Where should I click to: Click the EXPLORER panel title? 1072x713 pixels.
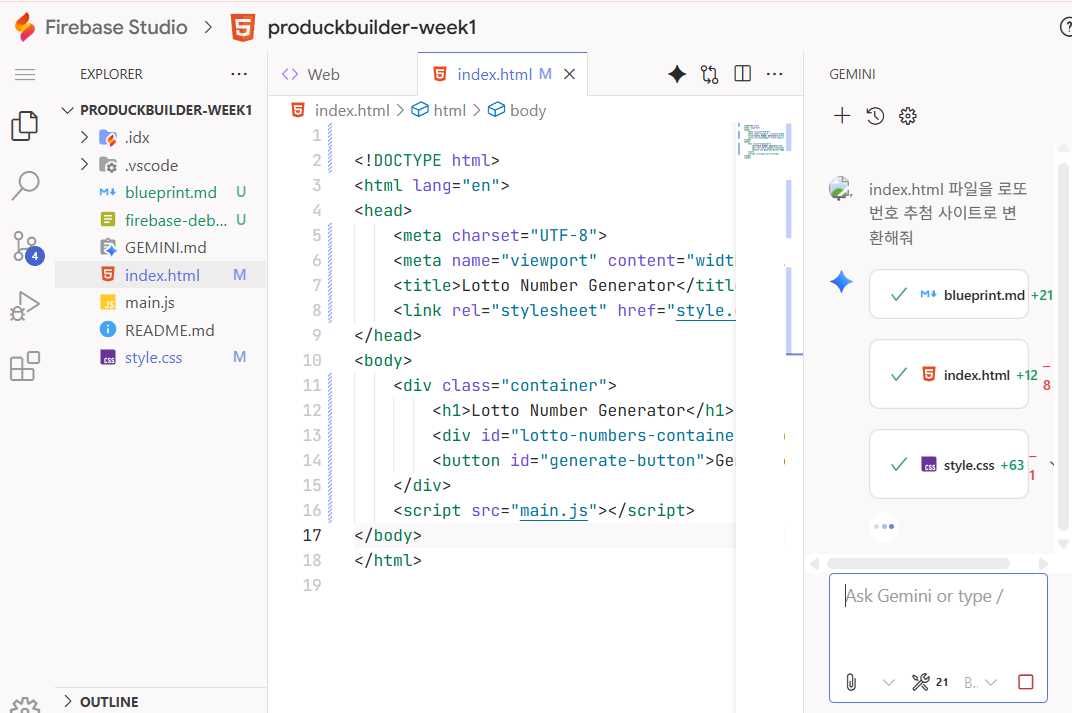coord(111,74)
